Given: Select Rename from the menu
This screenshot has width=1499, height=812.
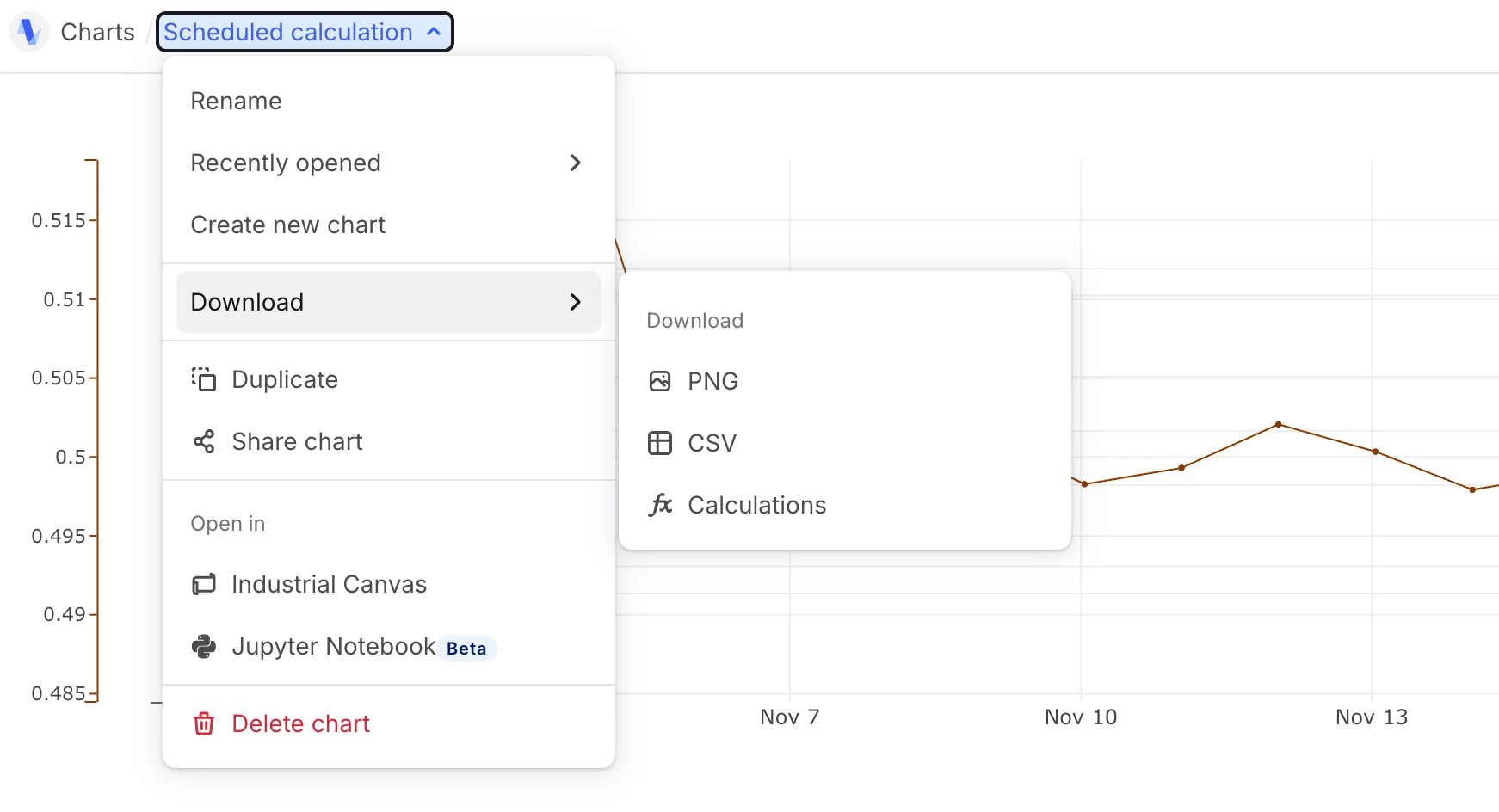Looking at the screenshot, I should point(237,101).
